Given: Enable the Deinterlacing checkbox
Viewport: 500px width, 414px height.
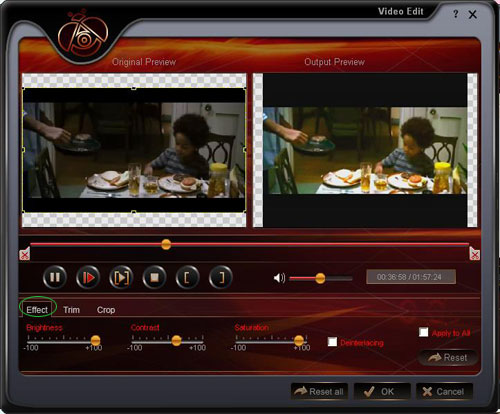Looking at the screenshot, I should tap(332, 342).
